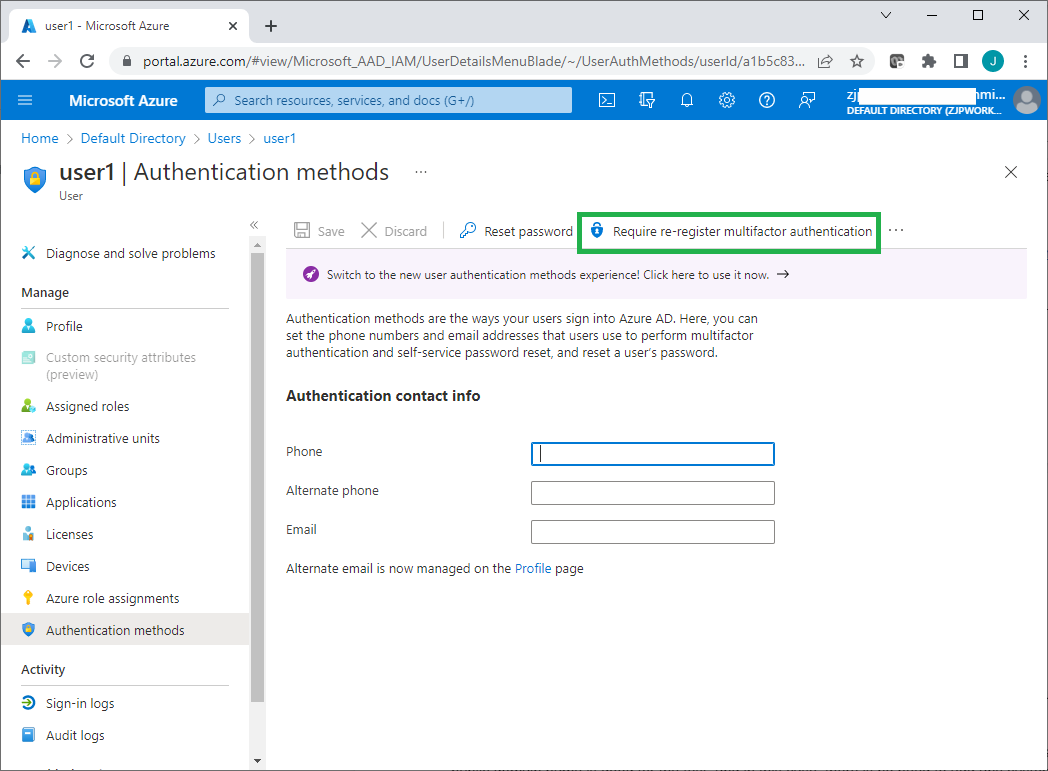Click Default Directory breadcrumb link
This screenshot has width=1048, height=771.
(x=133, y=138)
